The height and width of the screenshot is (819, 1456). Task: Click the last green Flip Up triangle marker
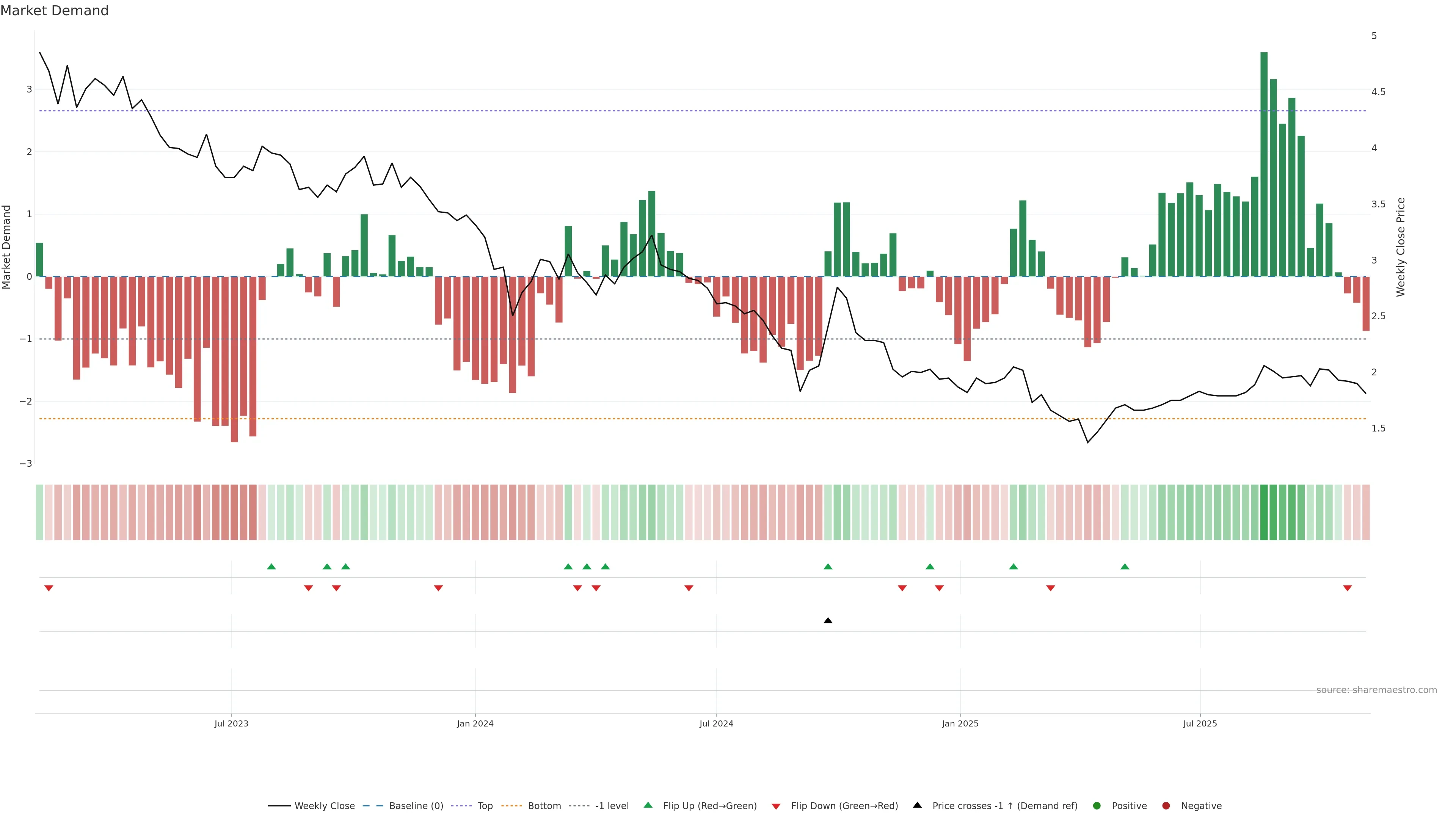click(1125, 566)
